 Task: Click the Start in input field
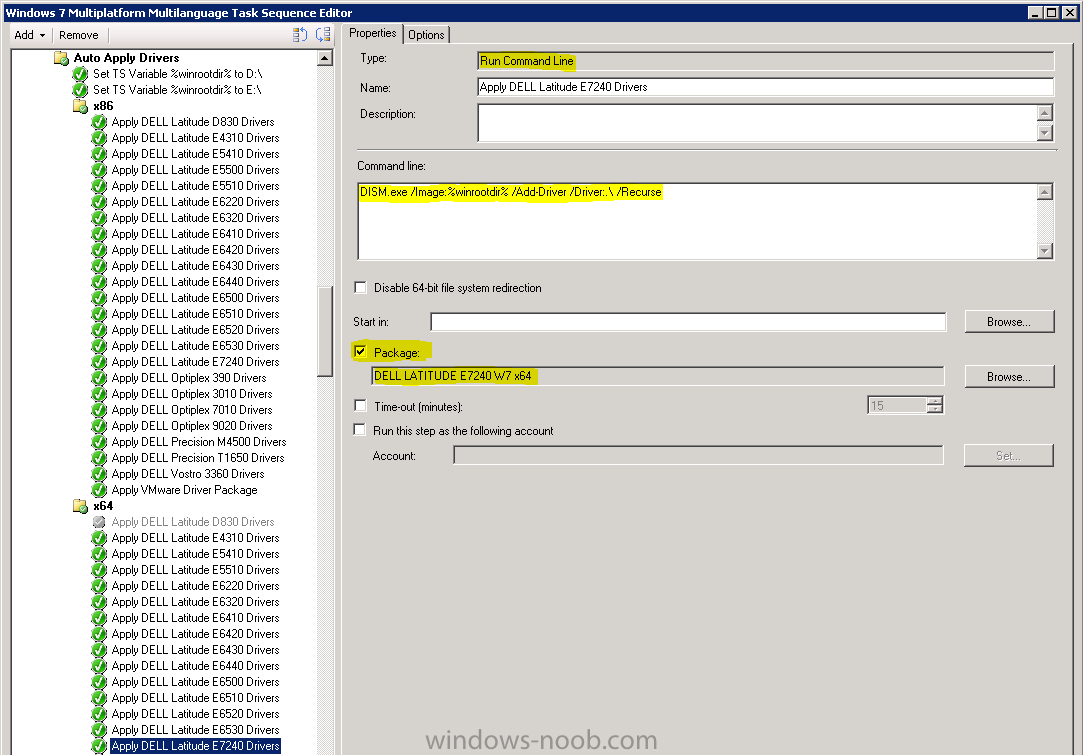[688, 321]
